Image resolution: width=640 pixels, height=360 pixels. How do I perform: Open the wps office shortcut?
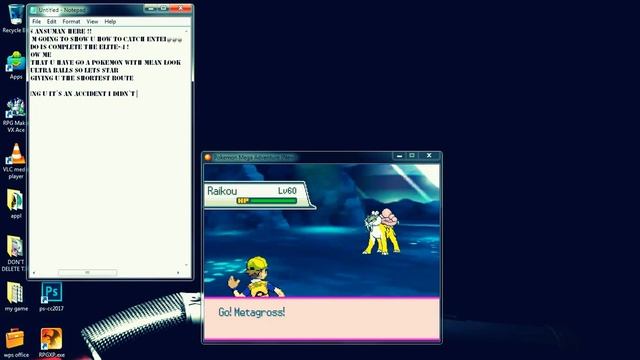tap(16, 343)
